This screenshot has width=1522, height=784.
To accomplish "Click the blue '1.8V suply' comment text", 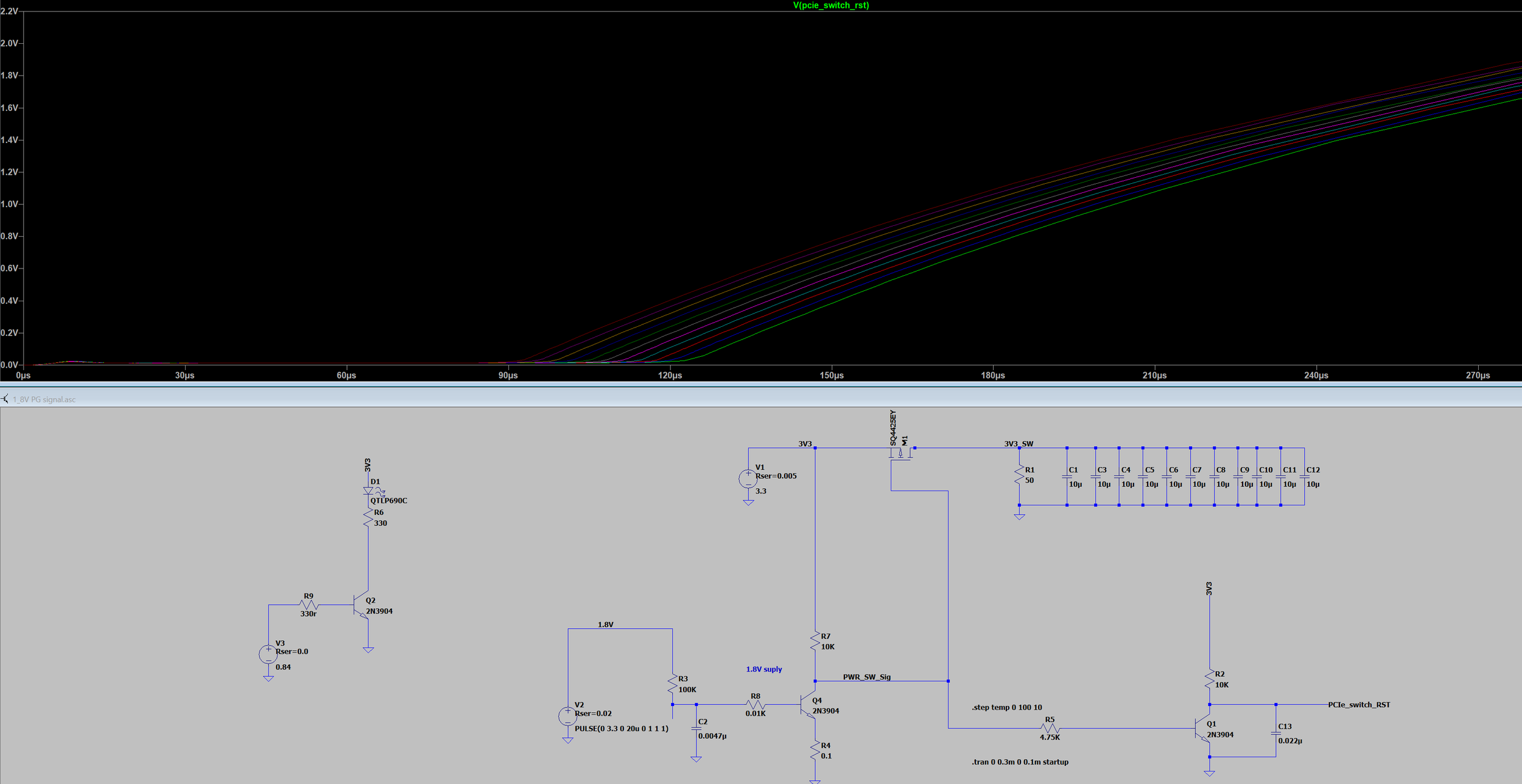I will [x=764, y=669].
